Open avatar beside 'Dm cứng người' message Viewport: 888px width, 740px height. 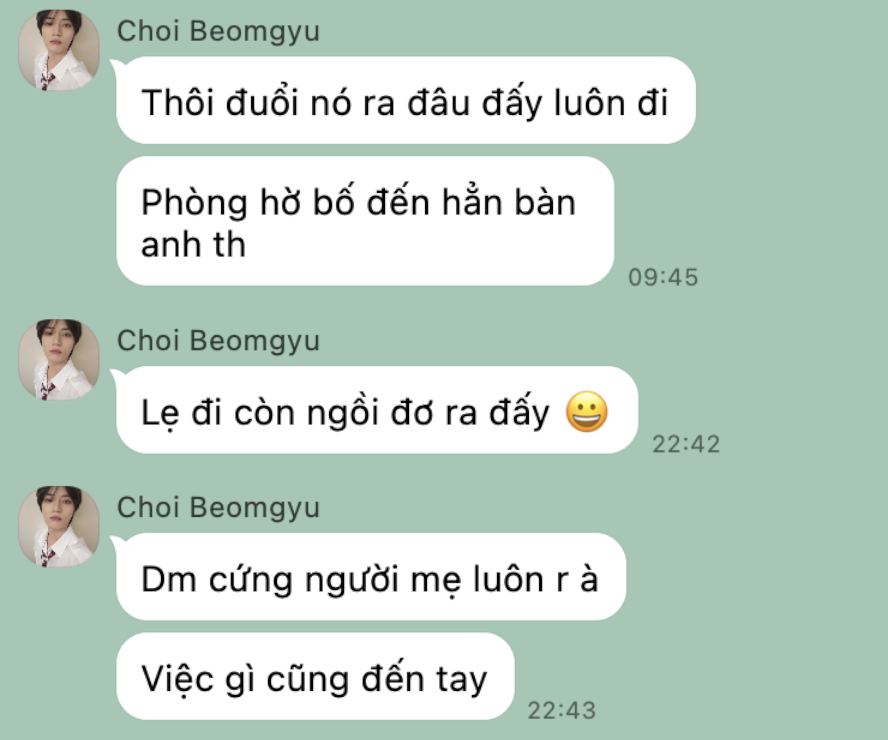[x=59, y=526]
